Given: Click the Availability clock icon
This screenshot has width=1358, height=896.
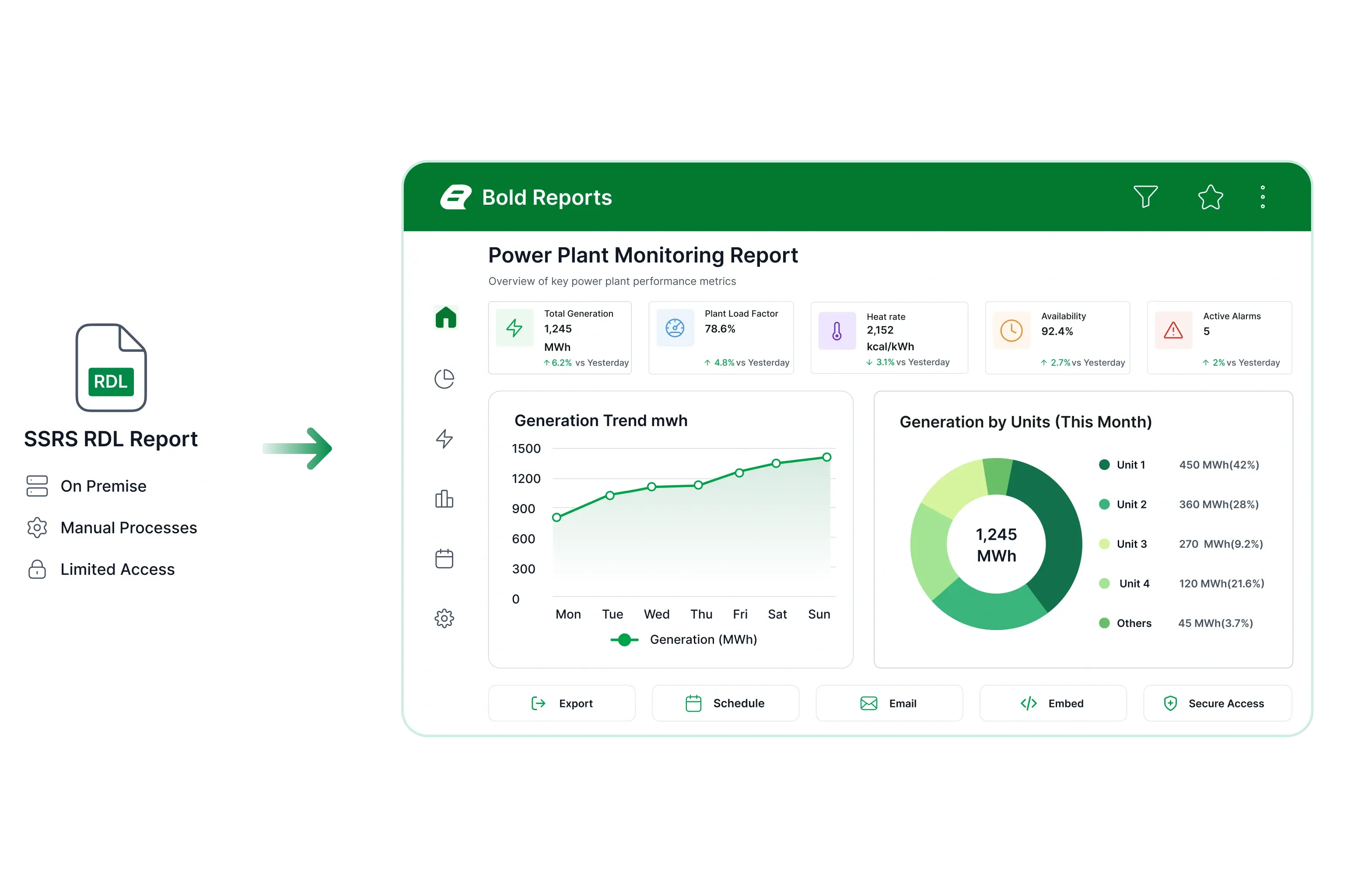Looking at the screenshot, I should tap(1011, 330).
